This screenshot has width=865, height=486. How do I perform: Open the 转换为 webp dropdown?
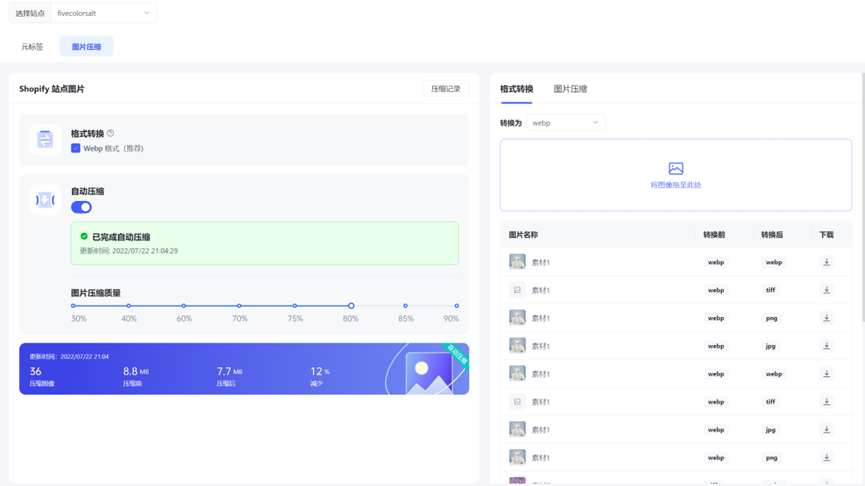pos(565,122)
